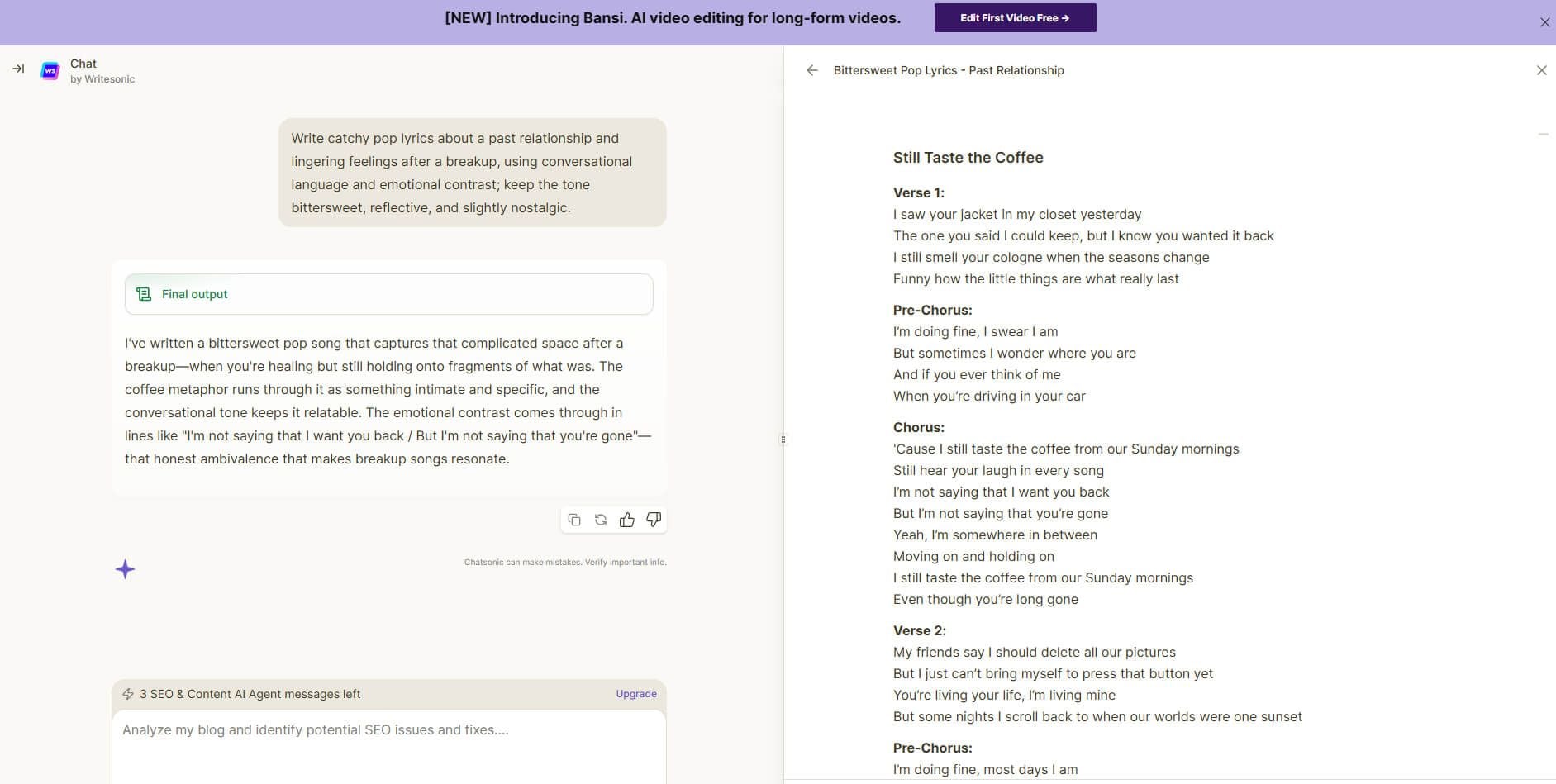Click the Upgrade link
The height and width of the screenshot is (784, 1556).
tap(636, 694)
